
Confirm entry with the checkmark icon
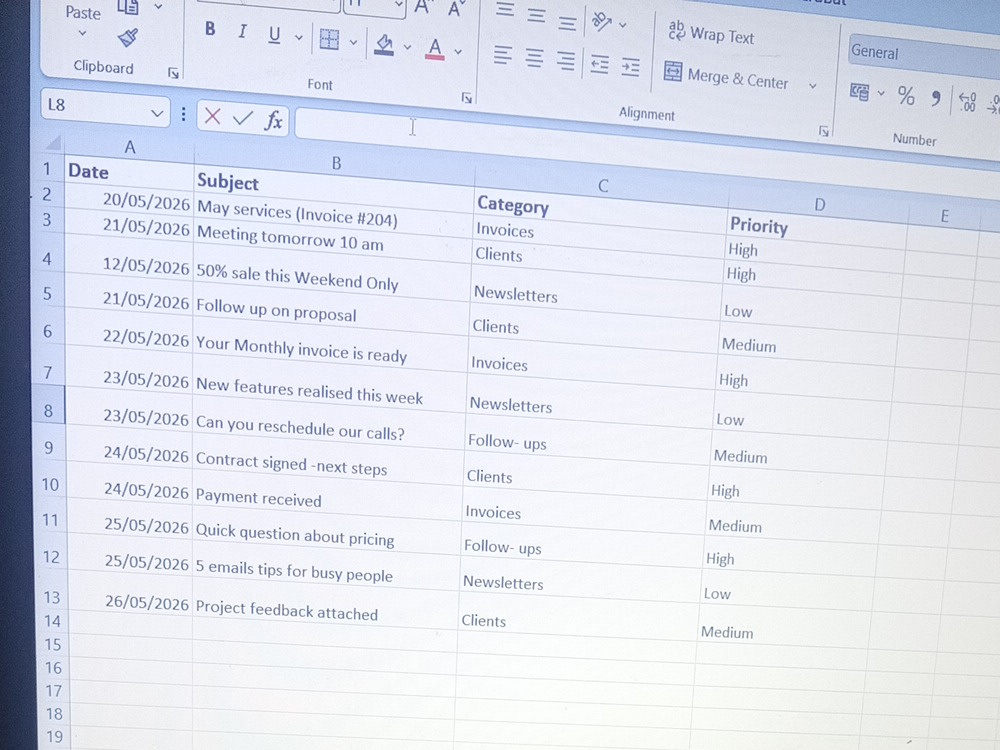coord(242,118)
